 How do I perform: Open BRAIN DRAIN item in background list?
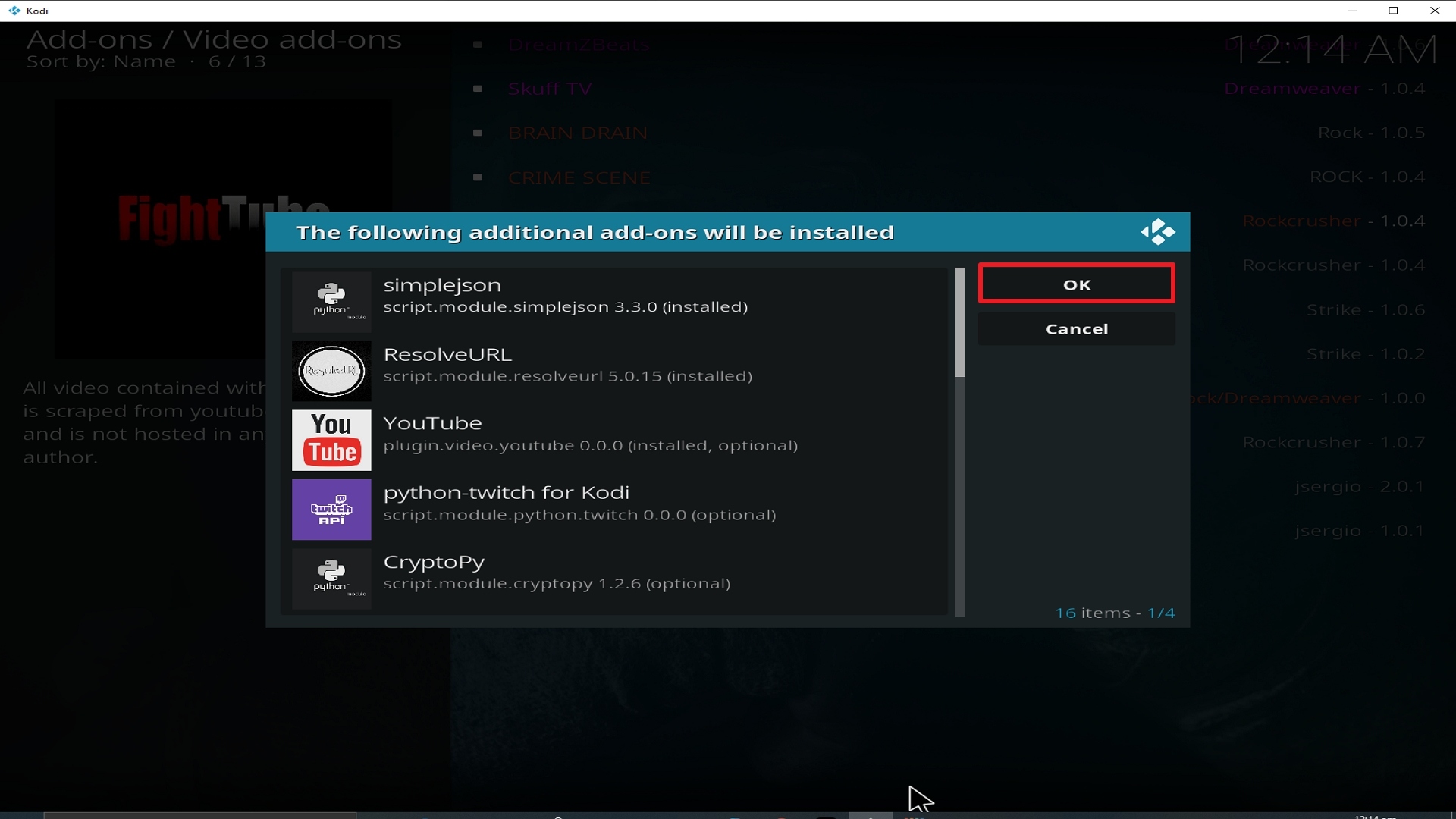[578, 133]
